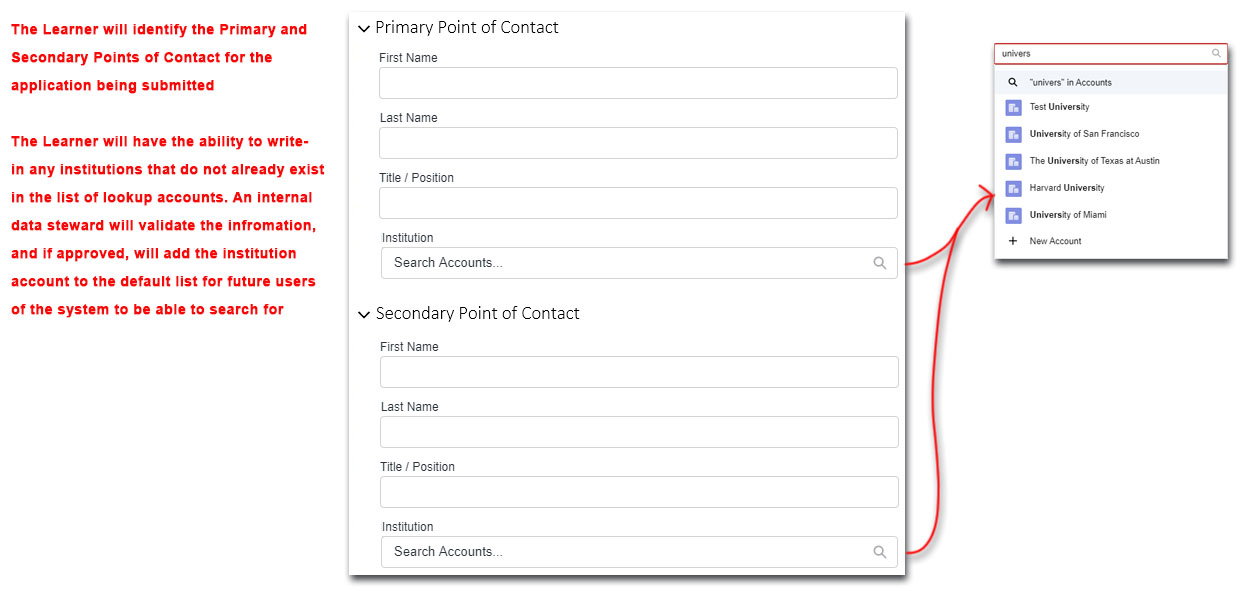Choose the New Account option
Screen dimensions: 1245x591
pyautogui.click(x=1055, y=241)
